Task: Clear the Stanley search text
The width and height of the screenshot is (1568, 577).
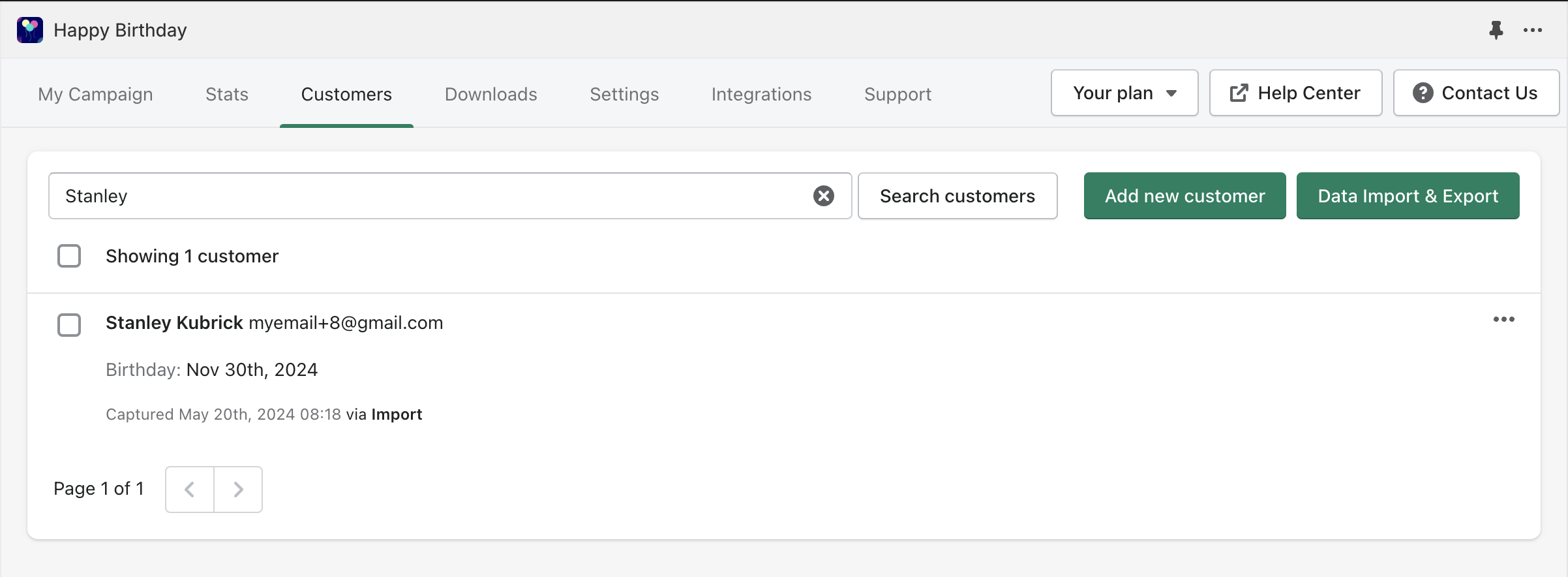Action: [824, 196]
